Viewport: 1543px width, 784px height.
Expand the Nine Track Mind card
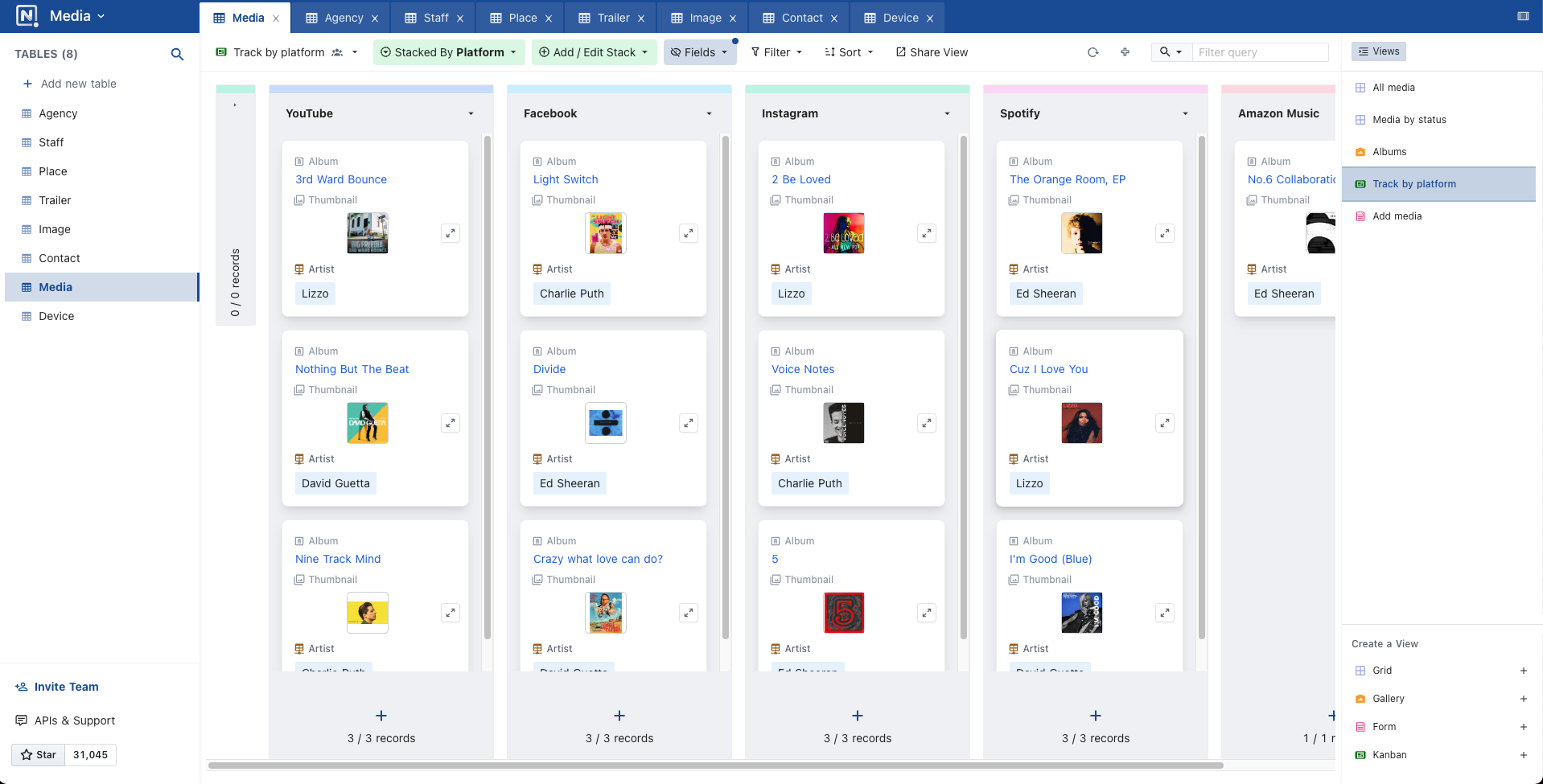click(451, 613)
